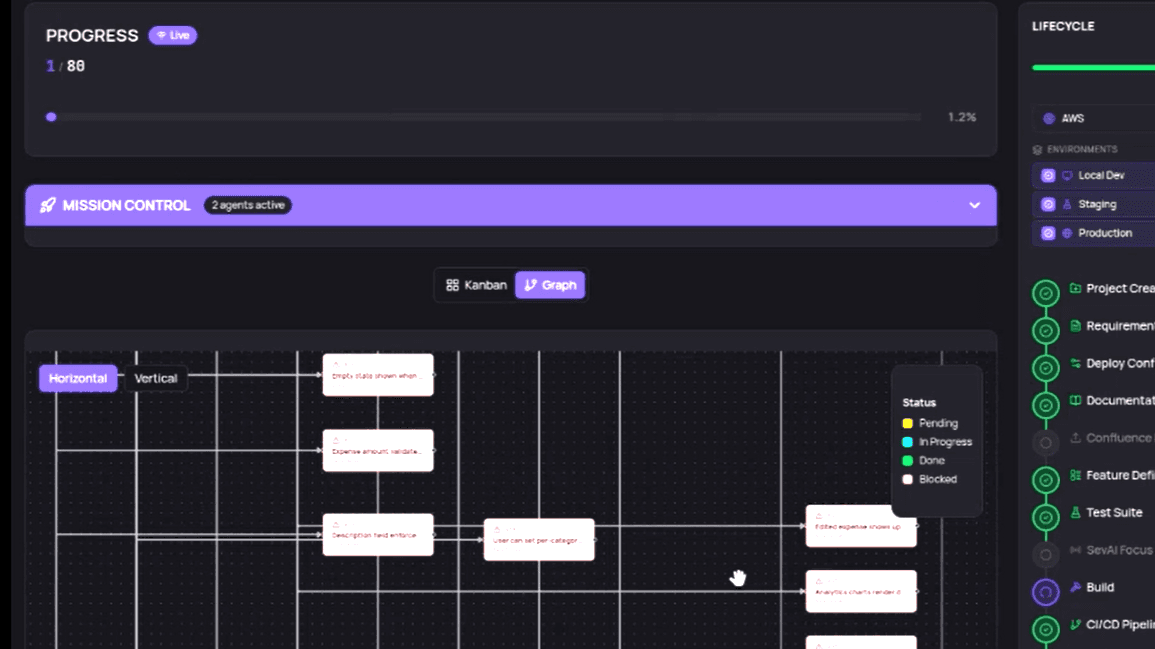The width and height of the screenshot is (1155, 649).
Task: Switch to the Kanban view
Action: tap(476, 285)
